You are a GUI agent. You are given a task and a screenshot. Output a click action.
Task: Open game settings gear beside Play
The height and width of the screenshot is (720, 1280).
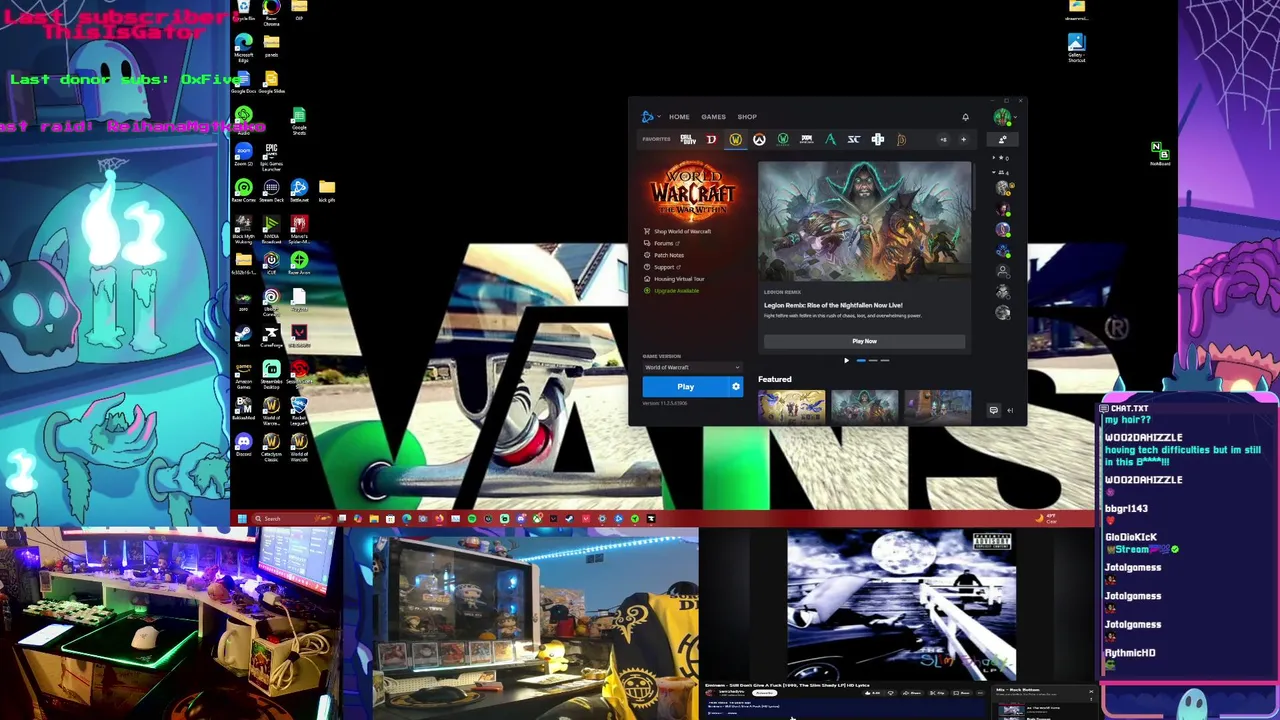pyautogui.click(x=736, y=386)
